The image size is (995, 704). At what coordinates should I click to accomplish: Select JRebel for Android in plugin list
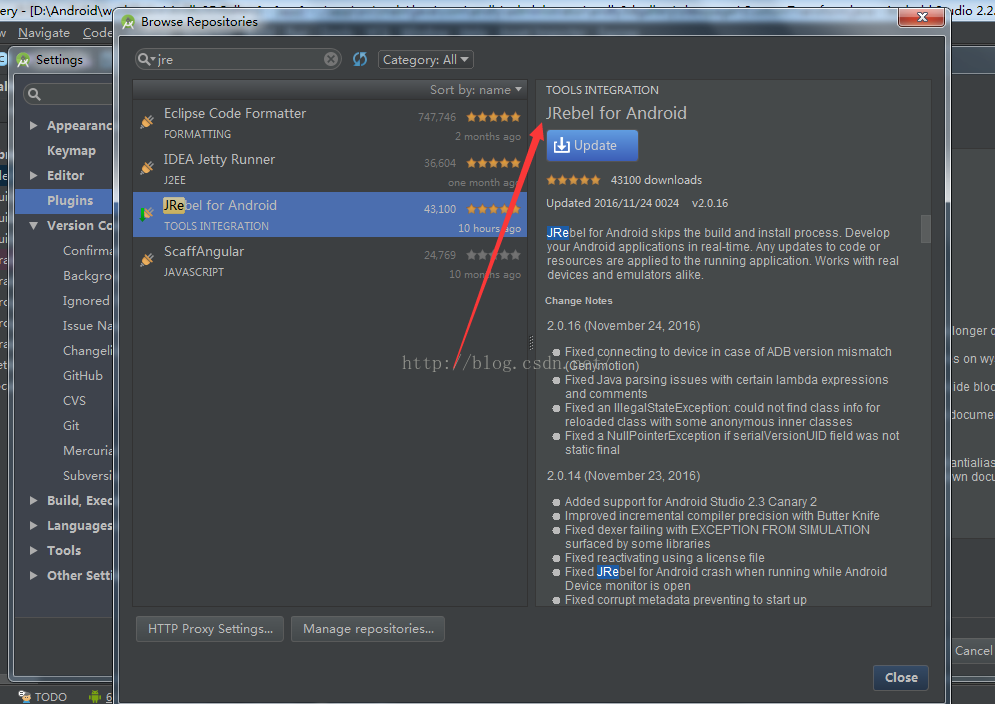(330, 215)
